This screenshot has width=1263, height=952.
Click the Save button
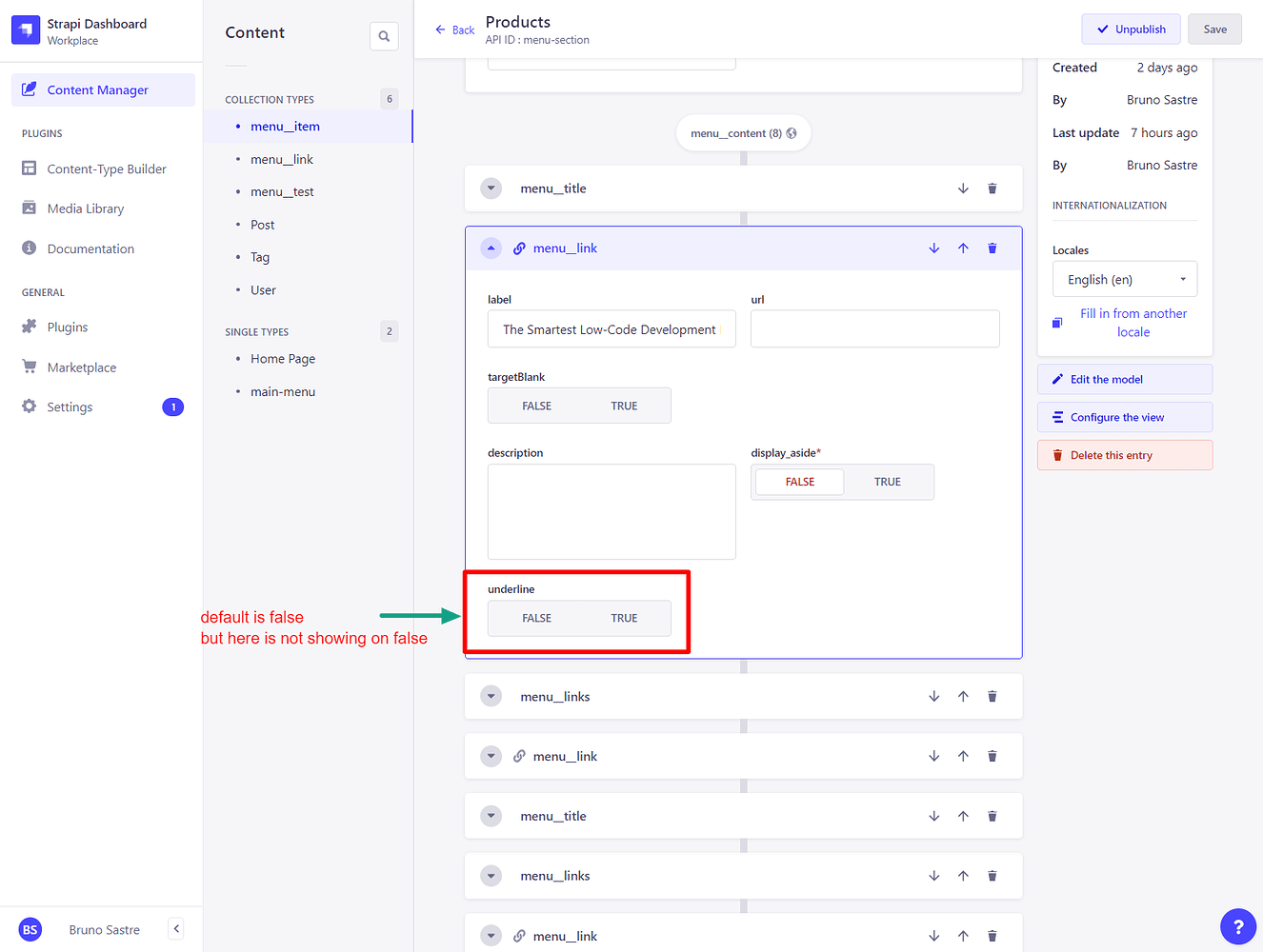[x=1214, y=29]
